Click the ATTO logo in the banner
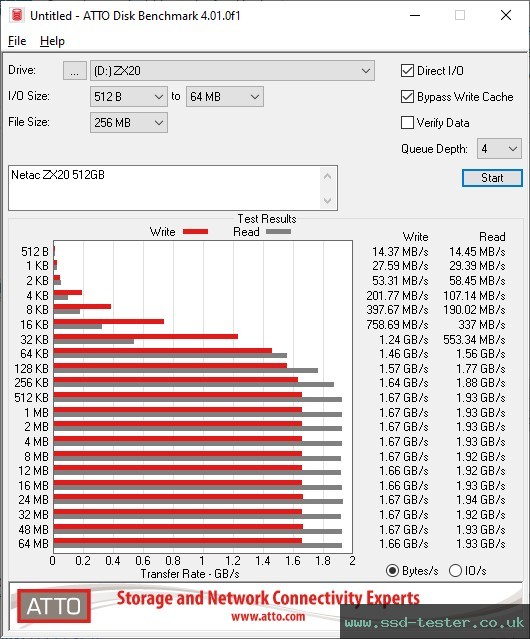The image size is (530, 639). pyautogui.click(x=54, y=606)
